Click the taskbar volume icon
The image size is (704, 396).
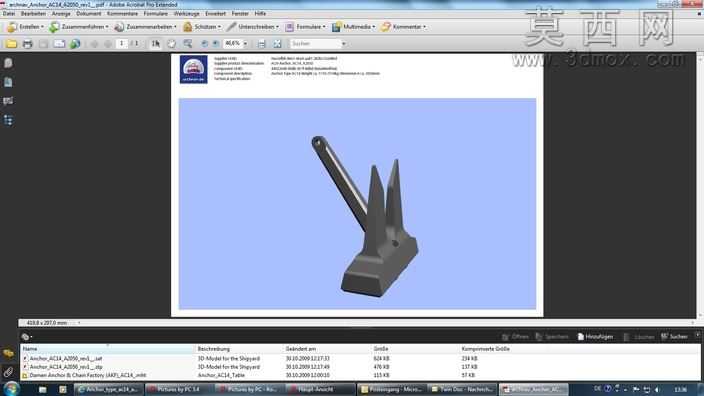pos(657,389)
